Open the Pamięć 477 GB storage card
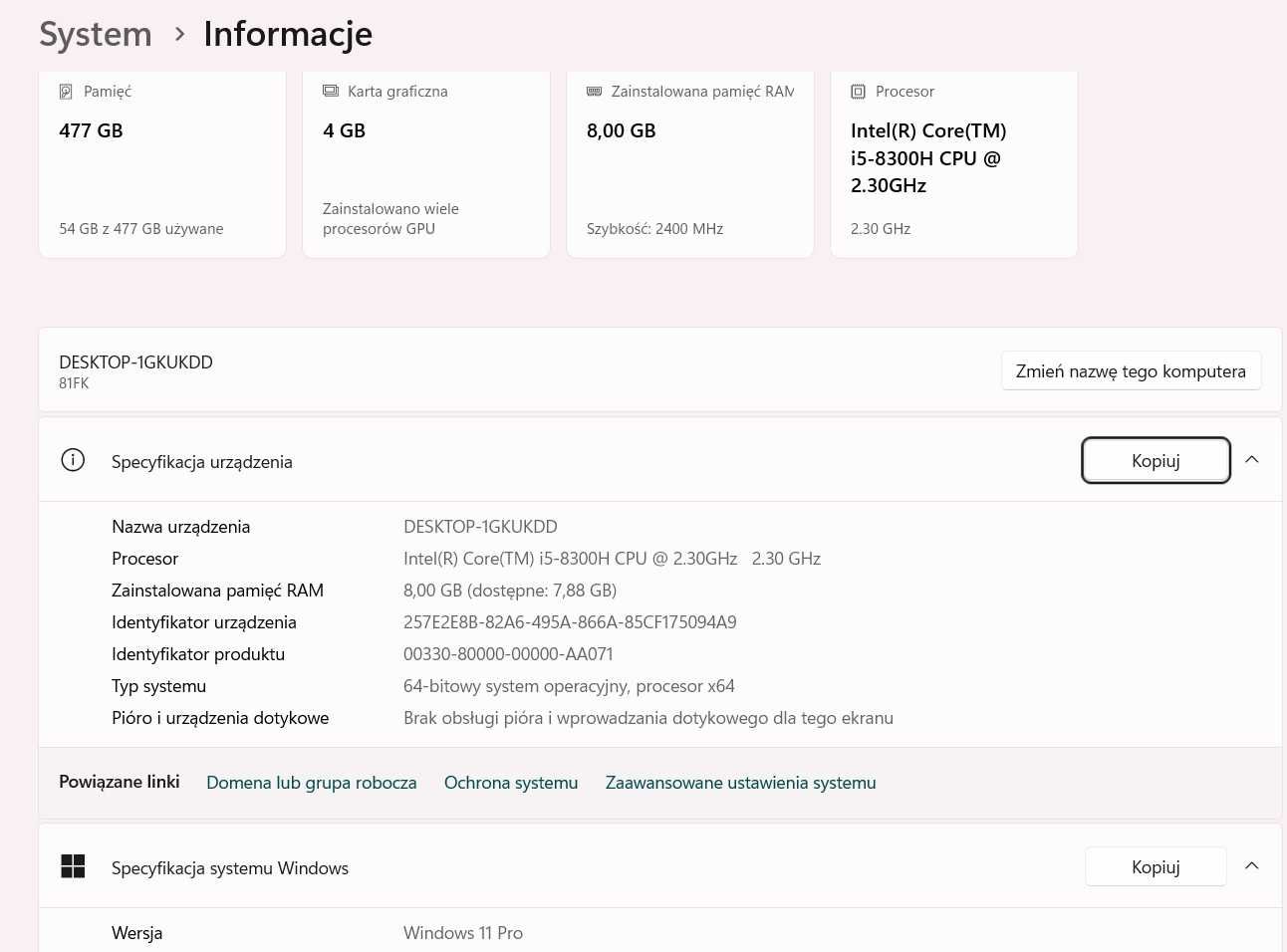 (x=162, y=164)
